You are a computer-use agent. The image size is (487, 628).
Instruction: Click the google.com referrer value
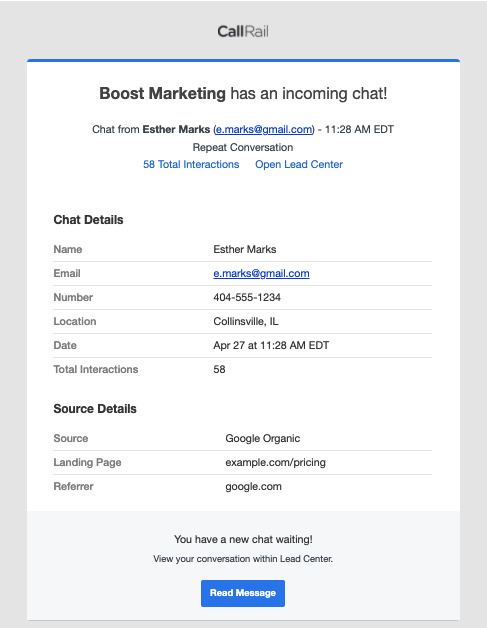coord(254,487)
